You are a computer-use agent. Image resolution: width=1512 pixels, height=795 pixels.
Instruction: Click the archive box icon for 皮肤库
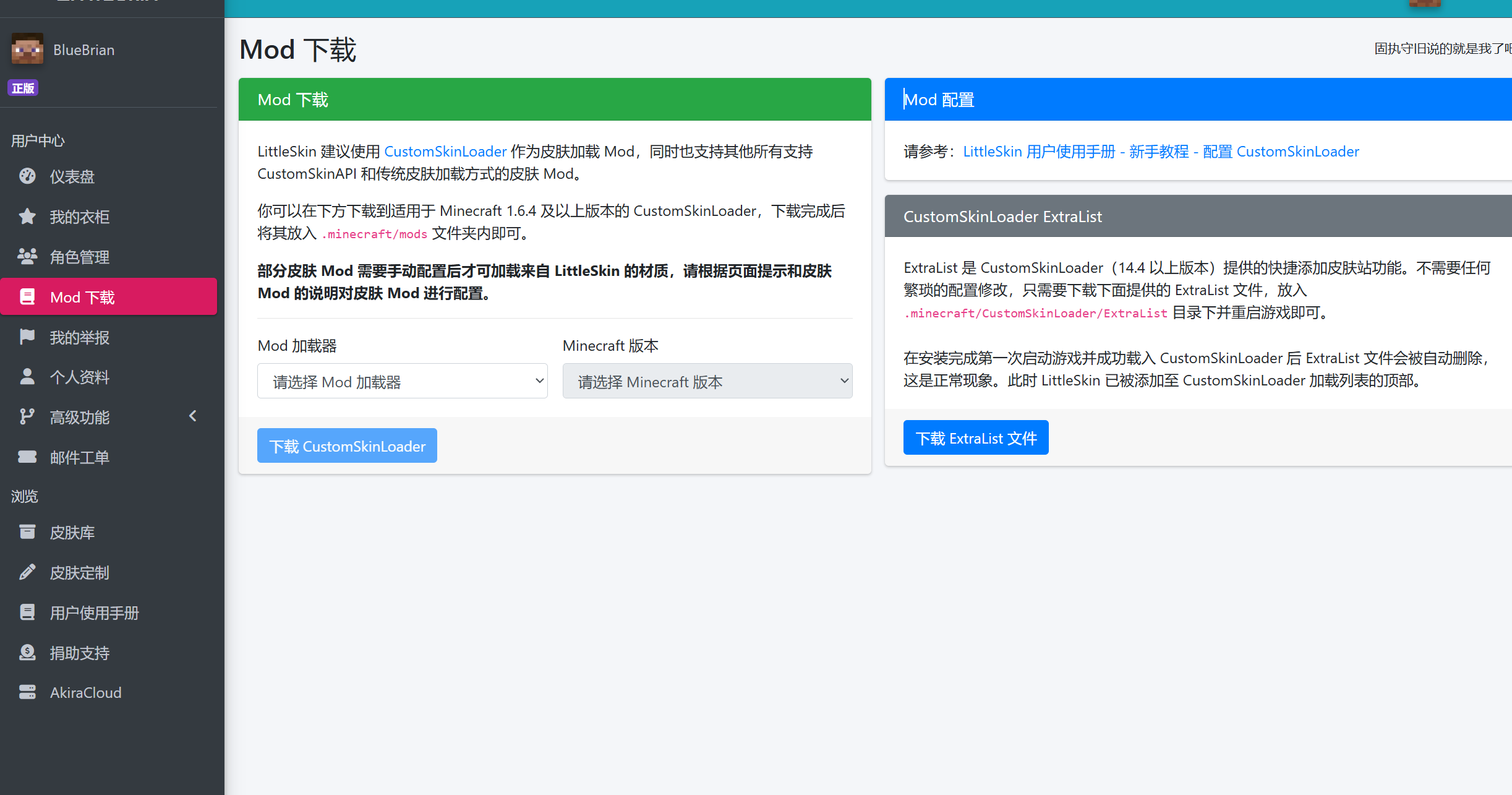click(x=27, y=532)
